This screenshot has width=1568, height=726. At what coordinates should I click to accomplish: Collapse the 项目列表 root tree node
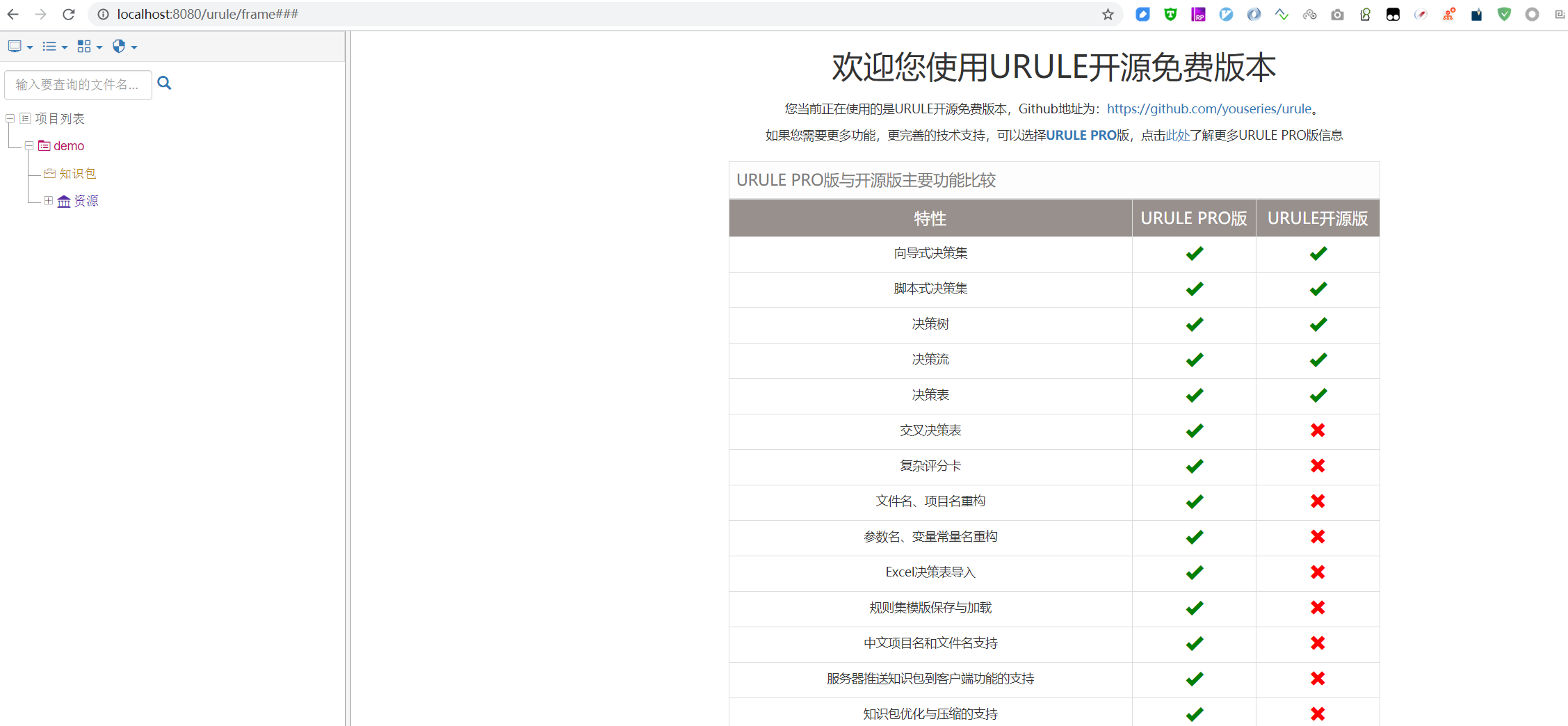(x=10, y=119)
